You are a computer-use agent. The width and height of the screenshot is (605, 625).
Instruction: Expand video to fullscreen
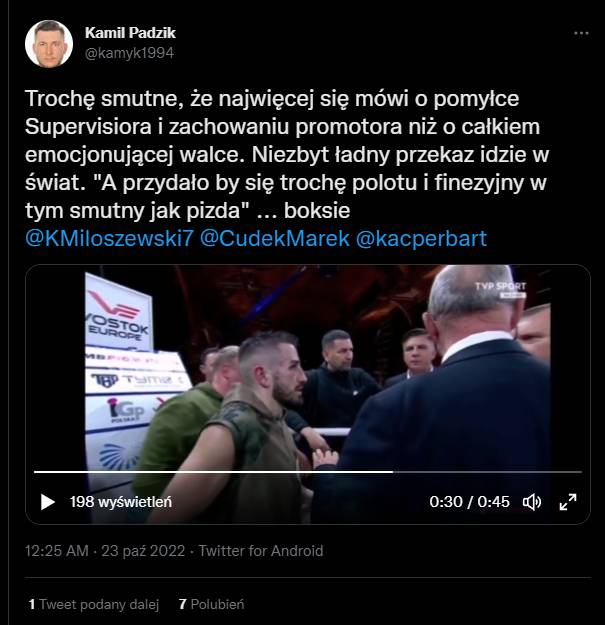(x=568, y=502)
